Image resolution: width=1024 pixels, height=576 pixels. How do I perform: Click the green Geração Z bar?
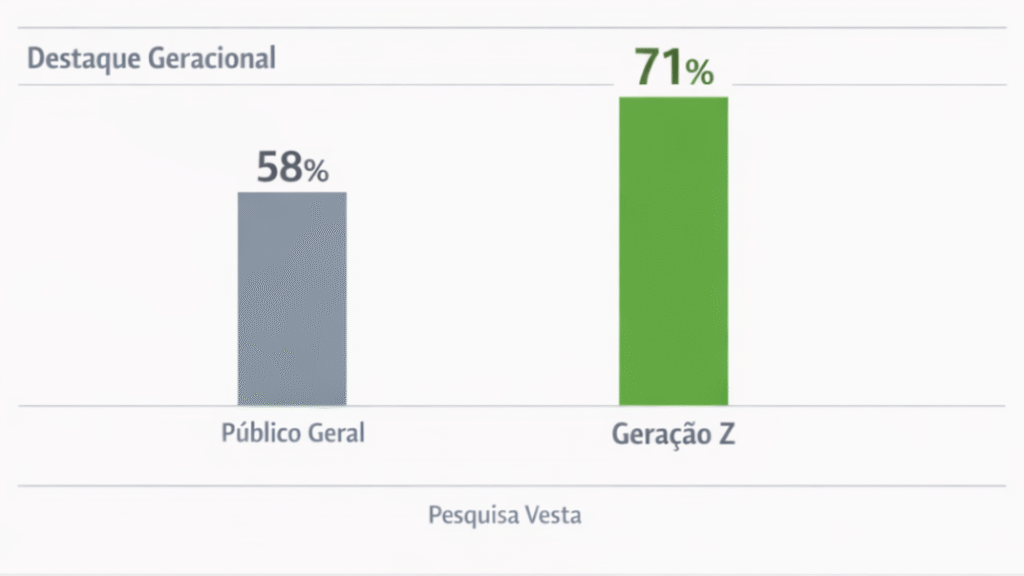[673, 250]
